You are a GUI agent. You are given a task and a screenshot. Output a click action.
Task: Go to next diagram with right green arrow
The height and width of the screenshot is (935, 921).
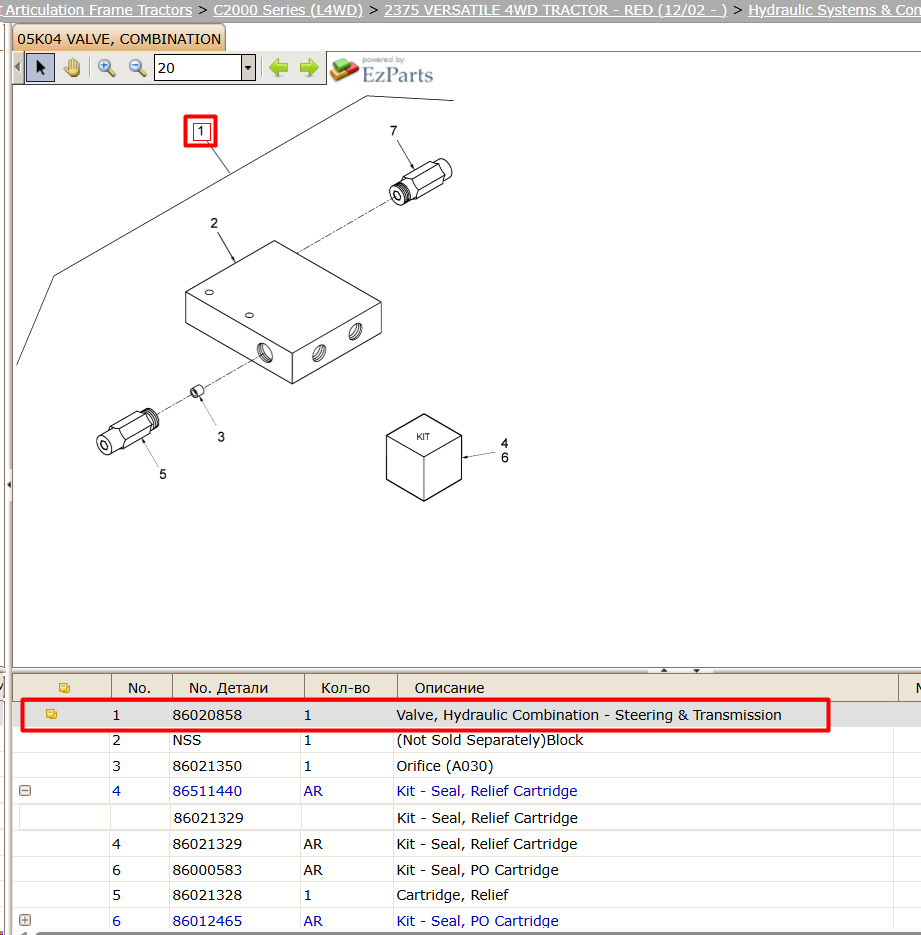pos(309,67)
